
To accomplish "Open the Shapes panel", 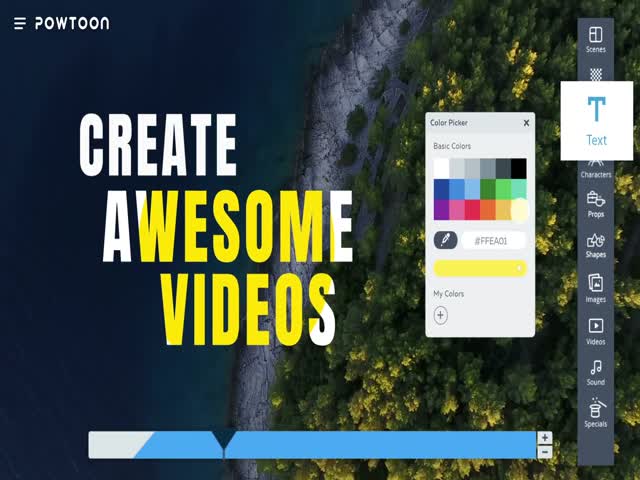I will [x=595, y=245].
